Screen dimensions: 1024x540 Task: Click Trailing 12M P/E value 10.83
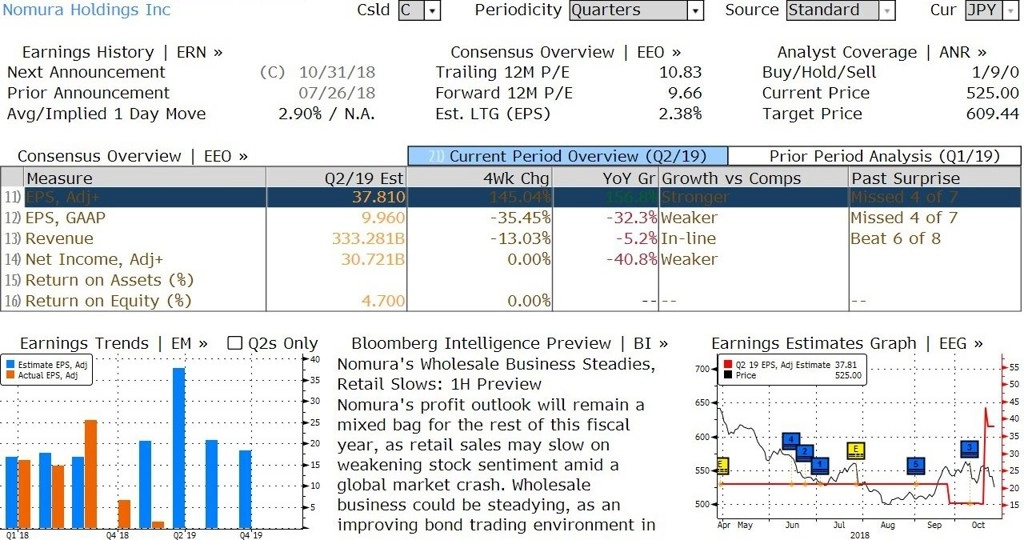[x=680, y=72]
